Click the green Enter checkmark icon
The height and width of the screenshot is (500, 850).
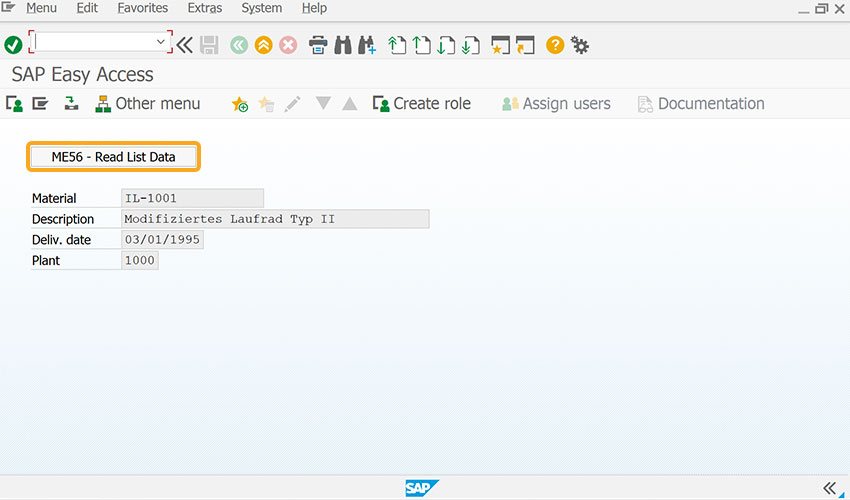coord(13,45)
